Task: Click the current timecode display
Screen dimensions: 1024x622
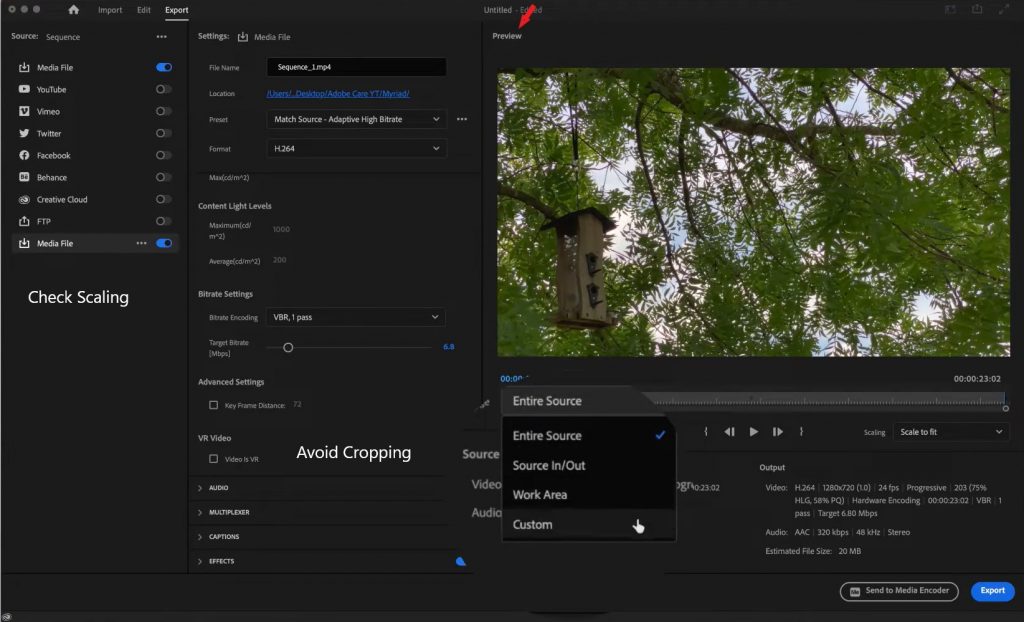Action: (515, 379)
